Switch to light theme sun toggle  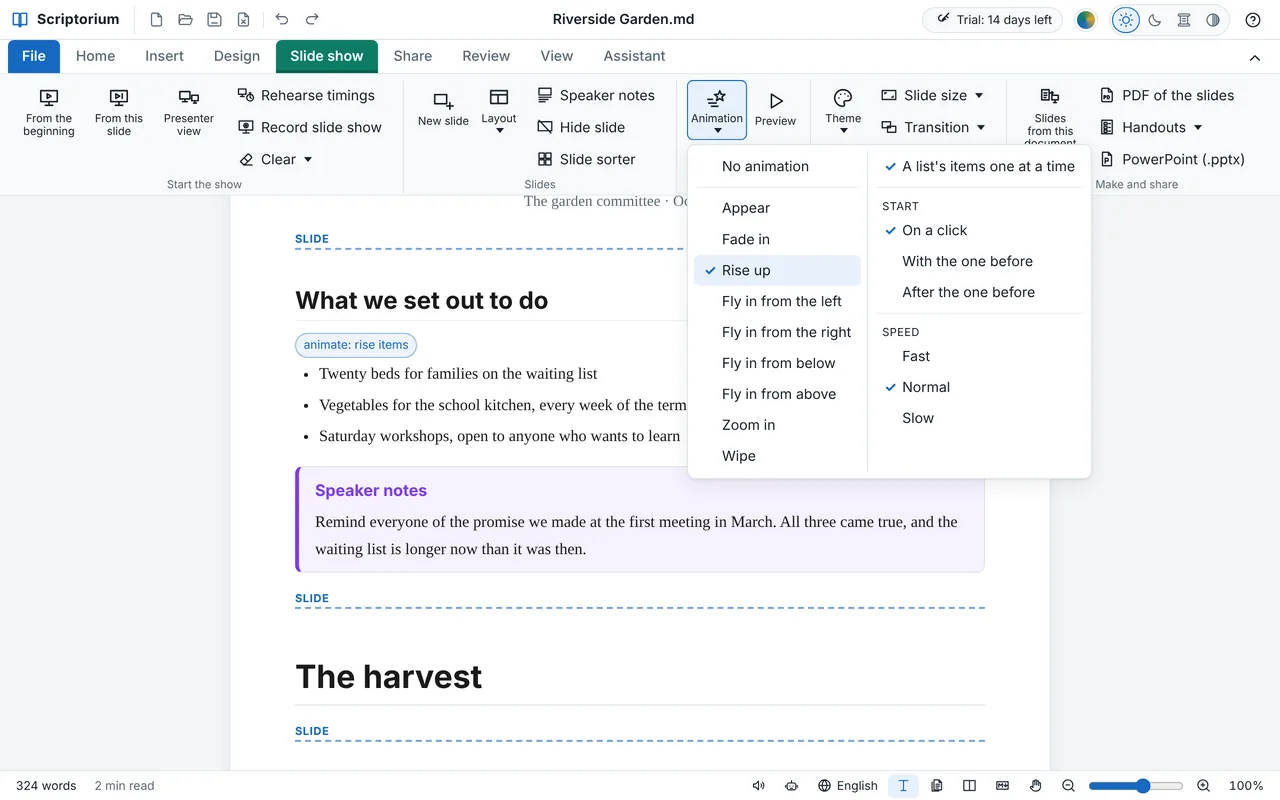tap(1126, 20)
